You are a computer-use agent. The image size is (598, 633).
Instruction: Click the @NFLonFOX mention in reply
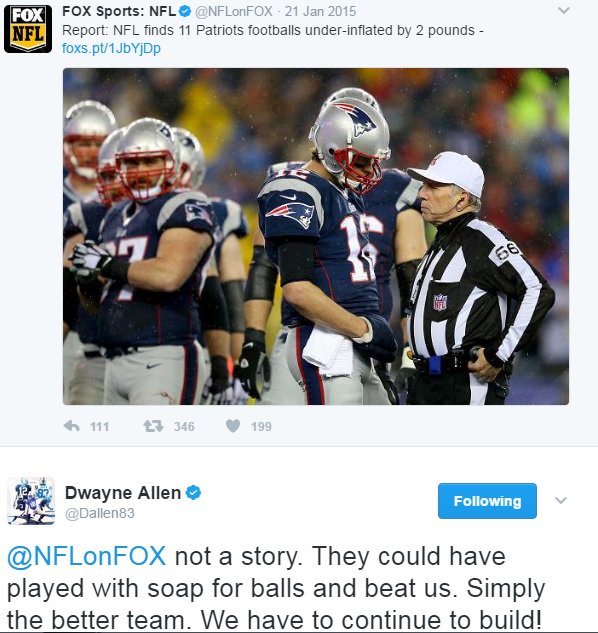[86, 556]
